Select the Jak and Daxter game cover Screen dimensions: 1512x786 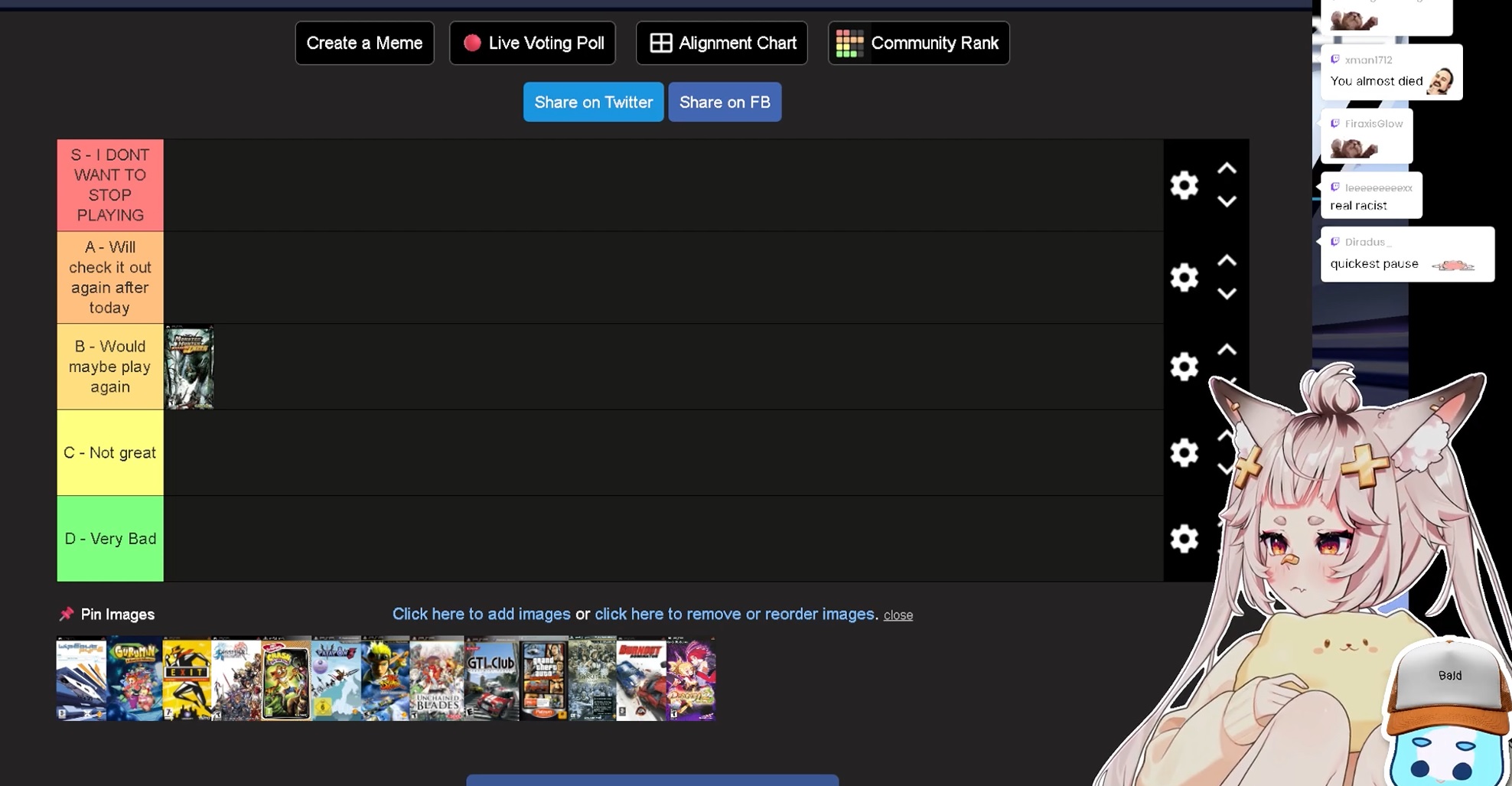click(x=386, y=679)
